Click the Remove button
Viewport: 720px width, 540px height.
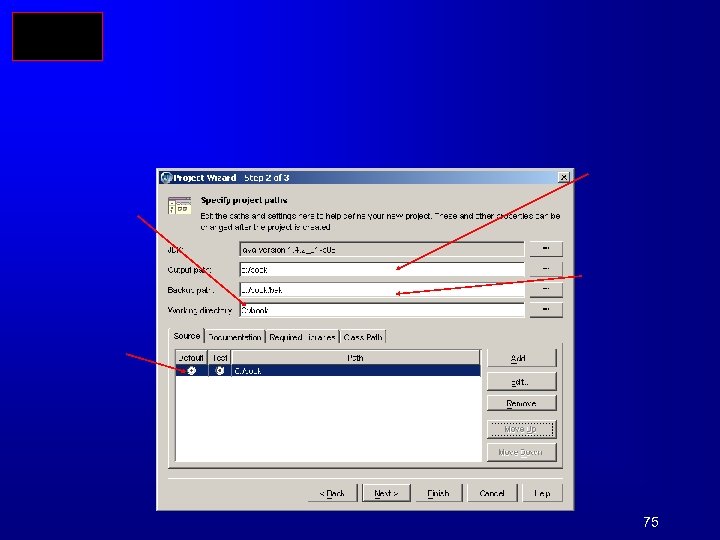click(x=521, y=403)
